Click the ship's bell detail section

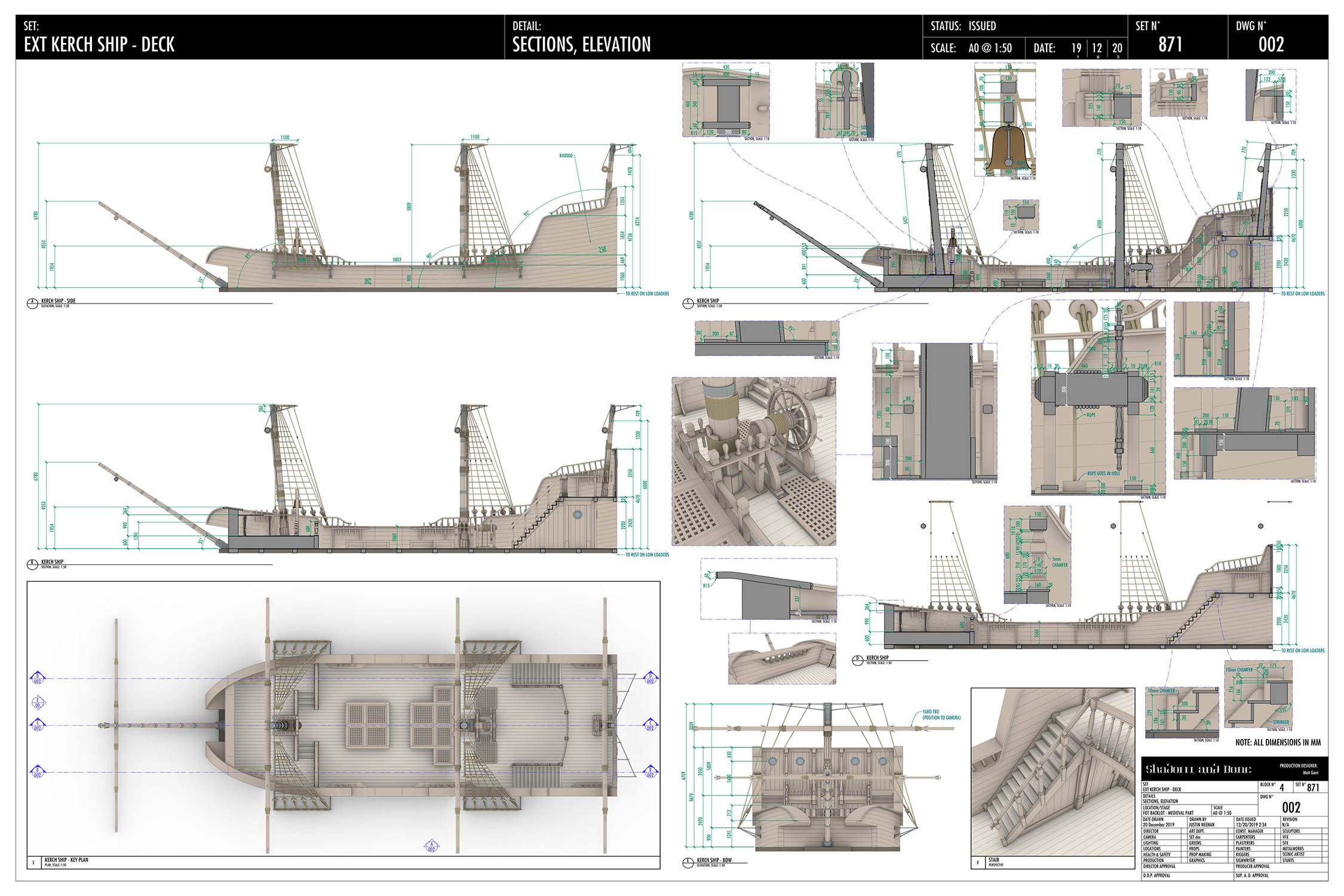coord(1005,121)
